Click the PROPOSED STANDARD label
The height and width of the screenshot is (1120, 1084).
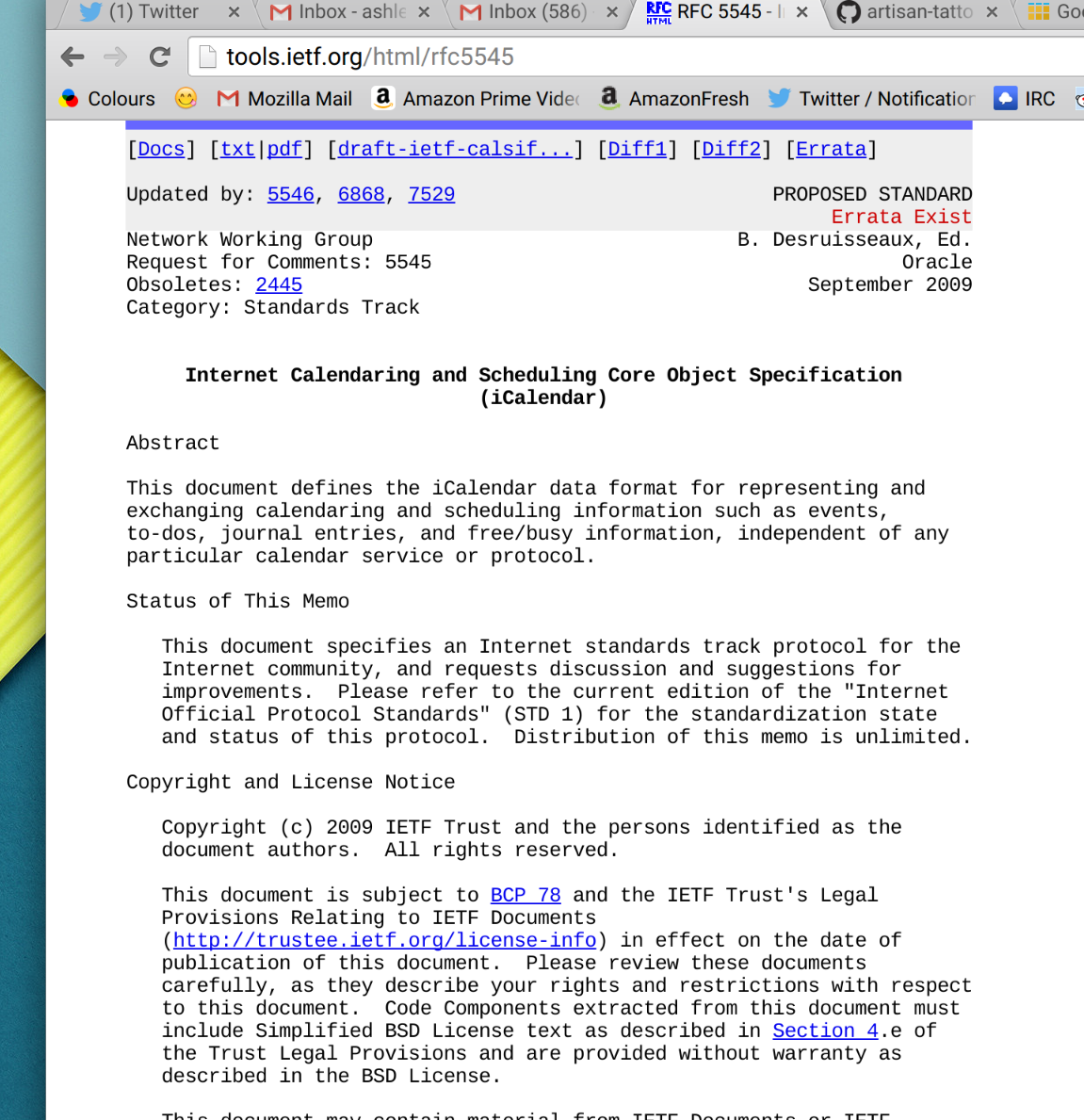[872, 194]
